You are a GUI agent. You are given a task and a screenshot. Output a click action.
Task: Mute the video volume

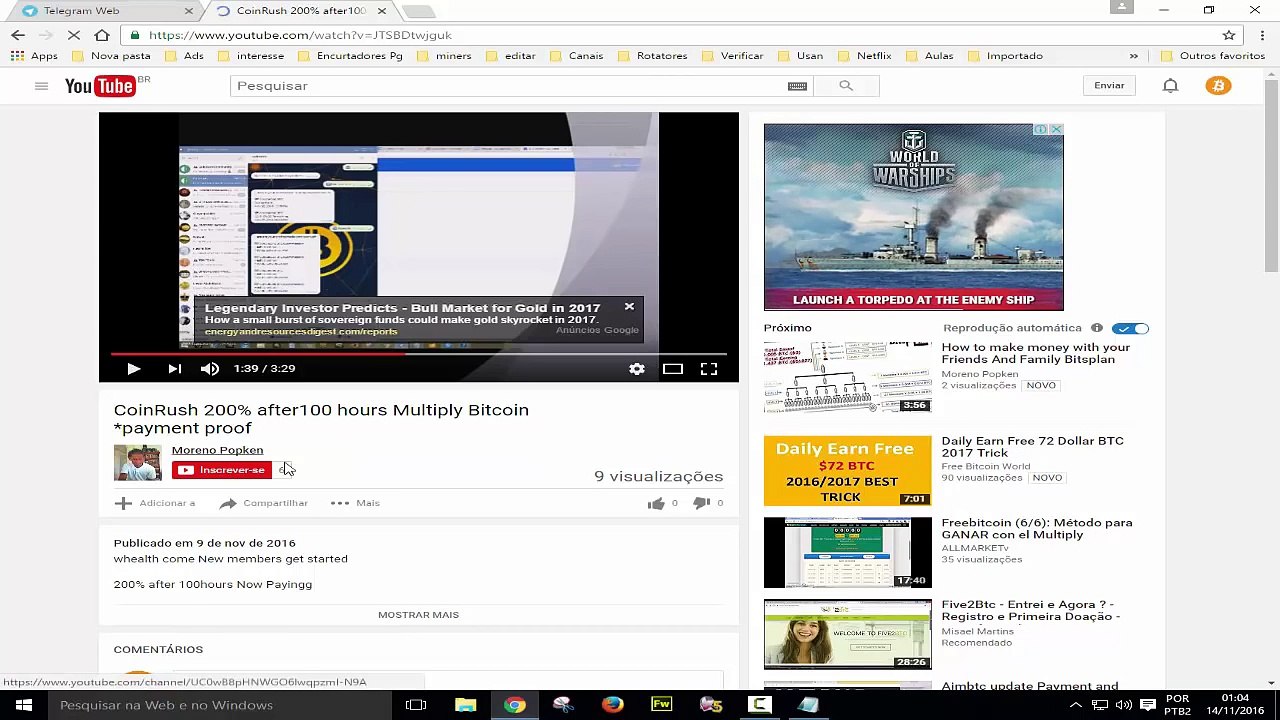coord(209,369)
